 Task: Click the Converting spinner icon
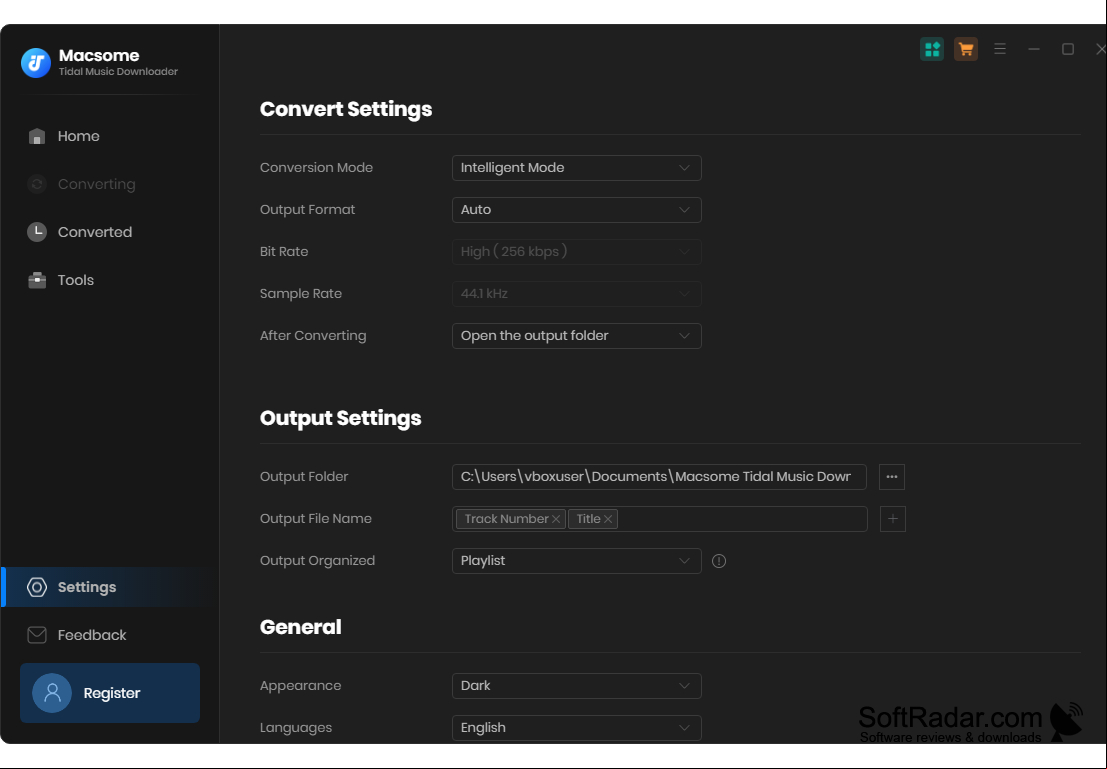37,184
